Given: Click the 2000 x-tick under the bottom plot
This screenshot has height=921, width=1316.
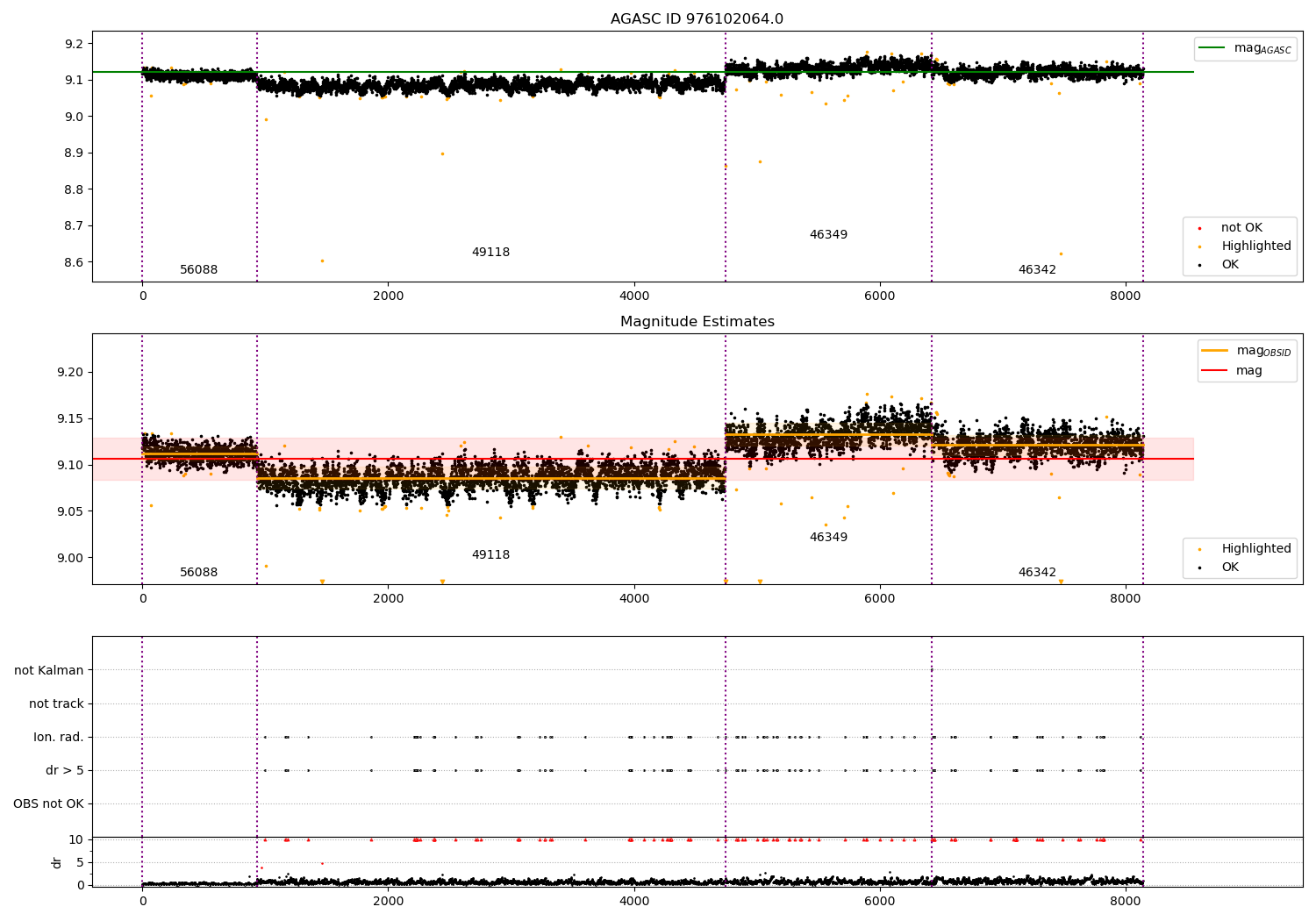Looking at the screenshot, I should [x=388, y=900].
